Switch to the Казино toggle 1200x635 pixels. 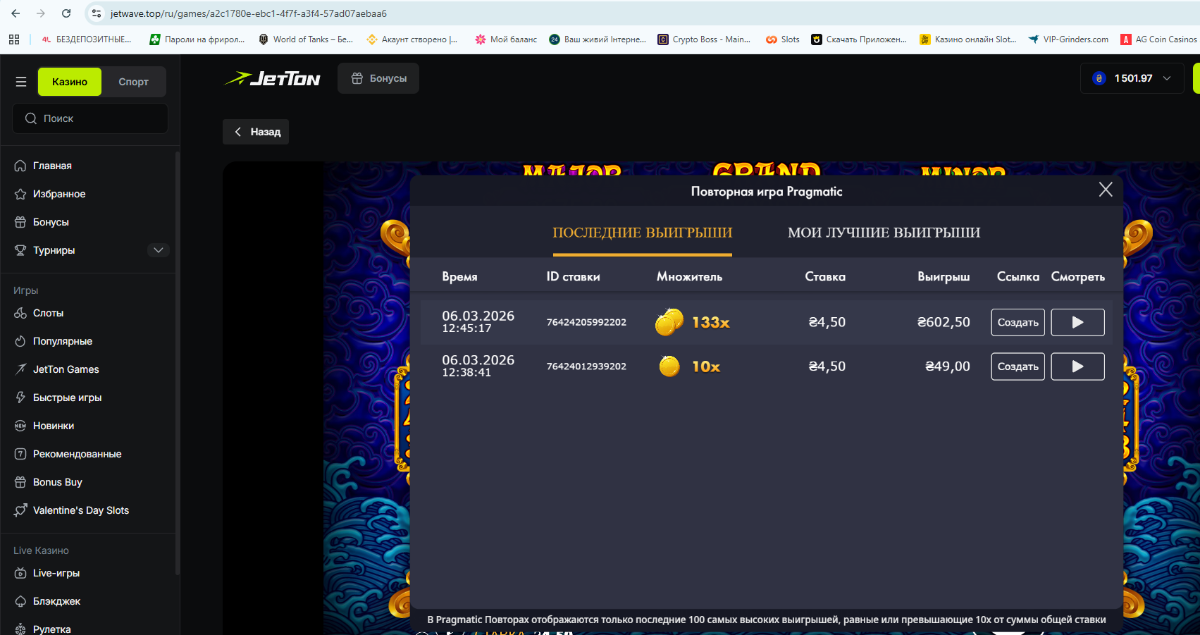coord(69,82)
